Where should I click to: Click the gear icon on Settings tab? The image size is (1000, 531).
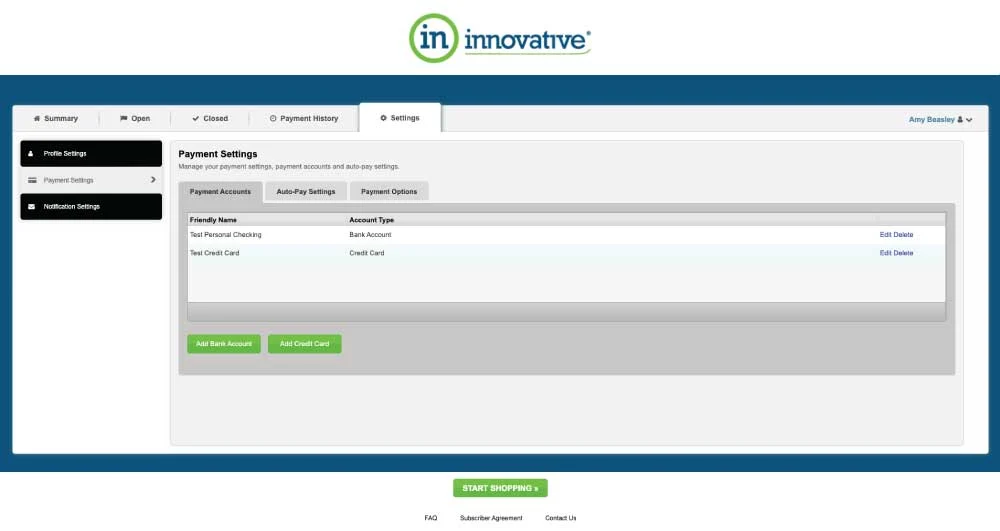(x=383, y=118)
